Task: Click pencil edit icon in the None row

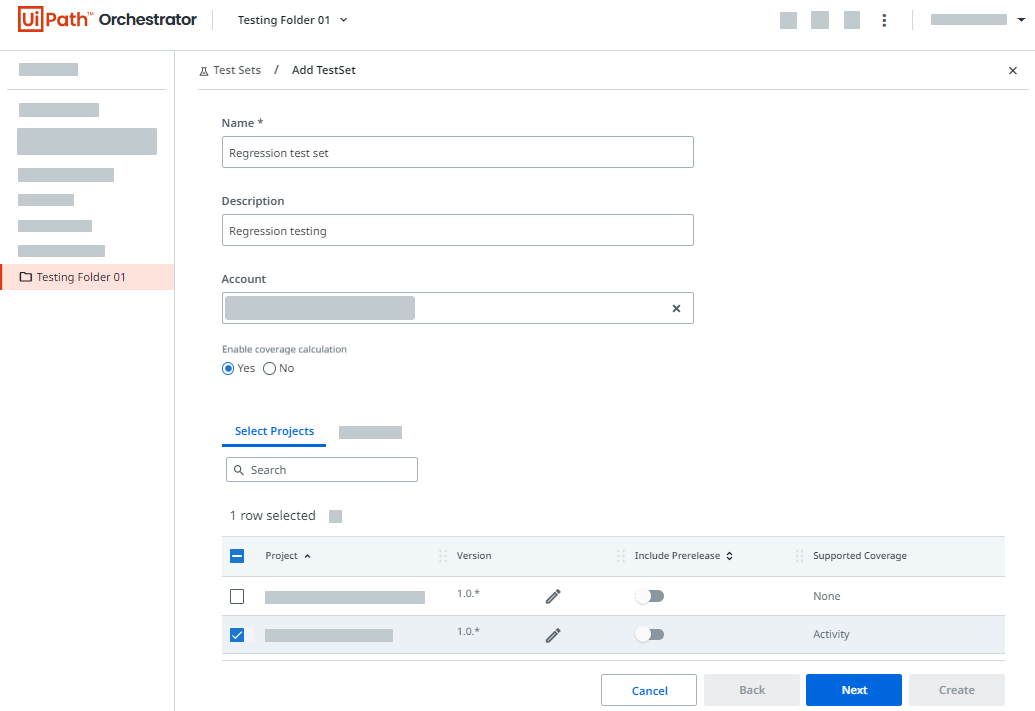Action: pyautogui.click(x=553, y=596)
